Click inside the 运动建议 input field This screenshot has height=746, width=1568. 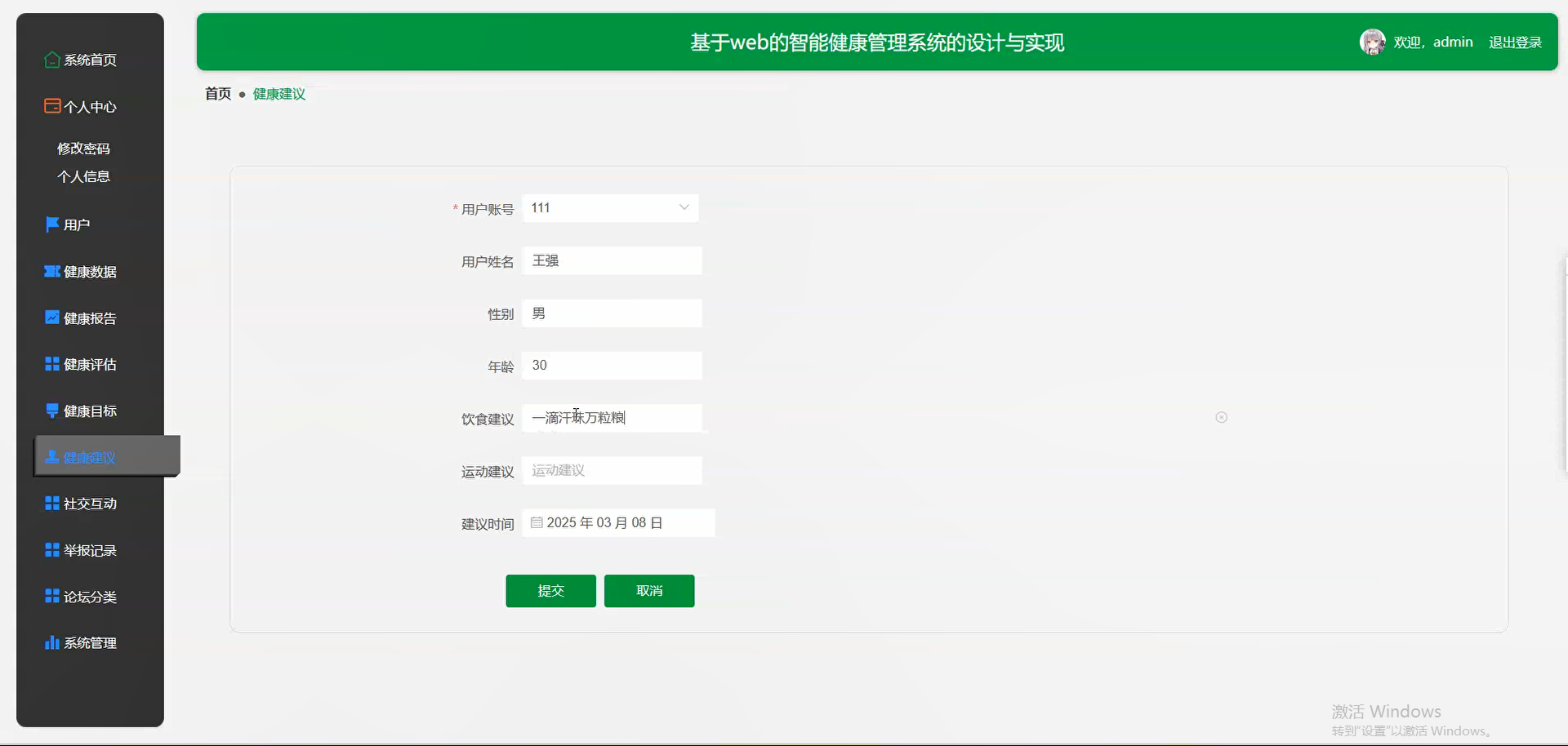click(612, 470)
